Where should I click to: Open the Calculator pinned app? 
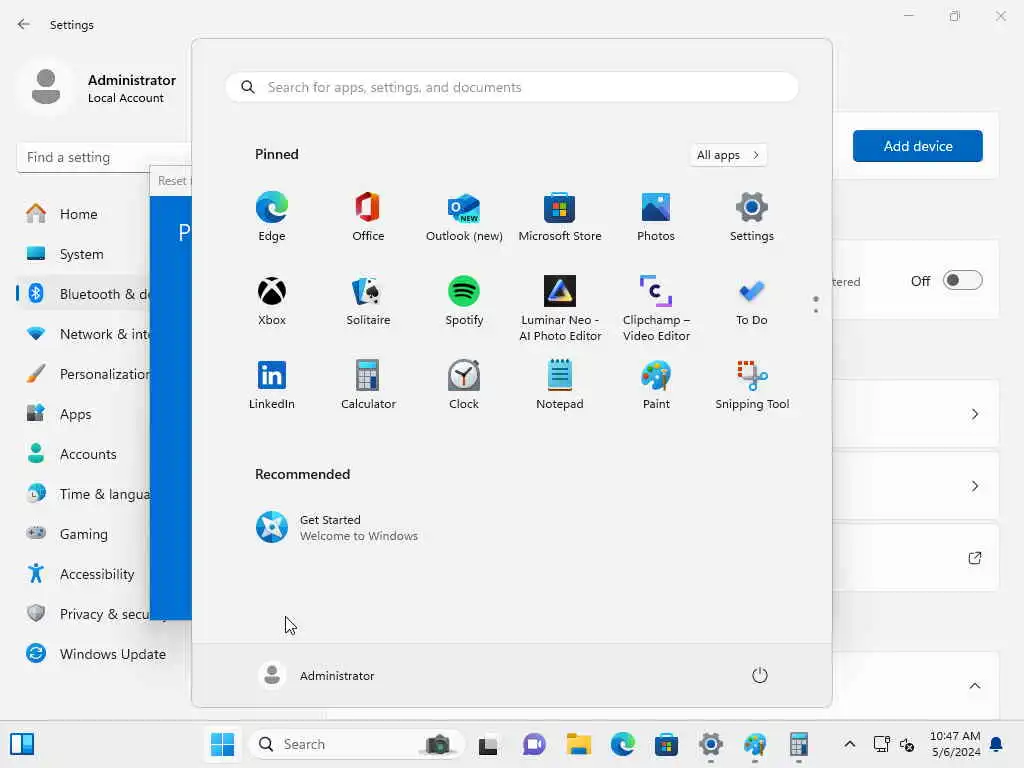tap(368, 385)
